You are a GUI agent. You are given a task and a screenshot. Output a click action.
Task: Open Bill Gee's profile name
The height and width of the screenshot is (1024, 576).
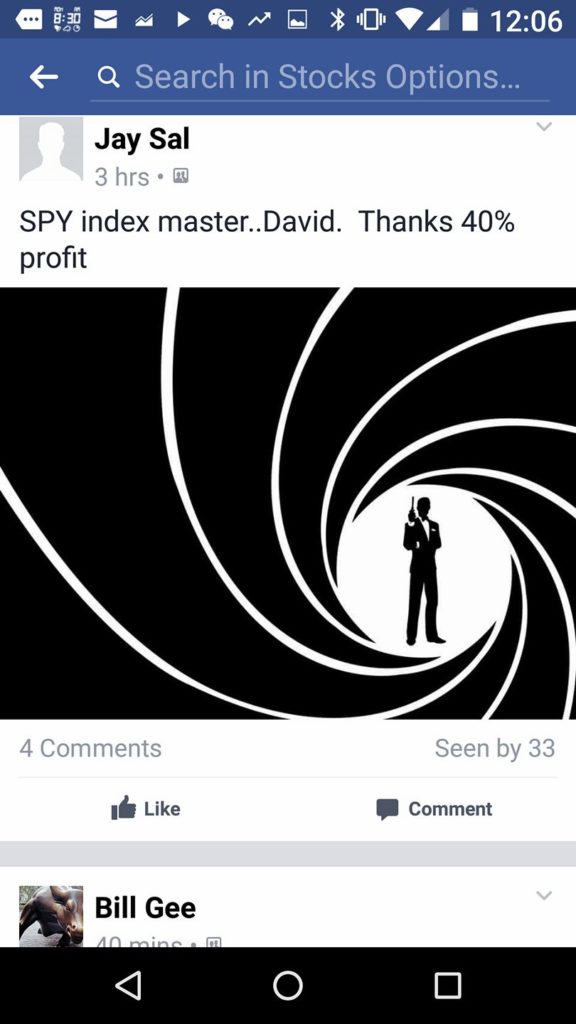(x=145, y=908)
